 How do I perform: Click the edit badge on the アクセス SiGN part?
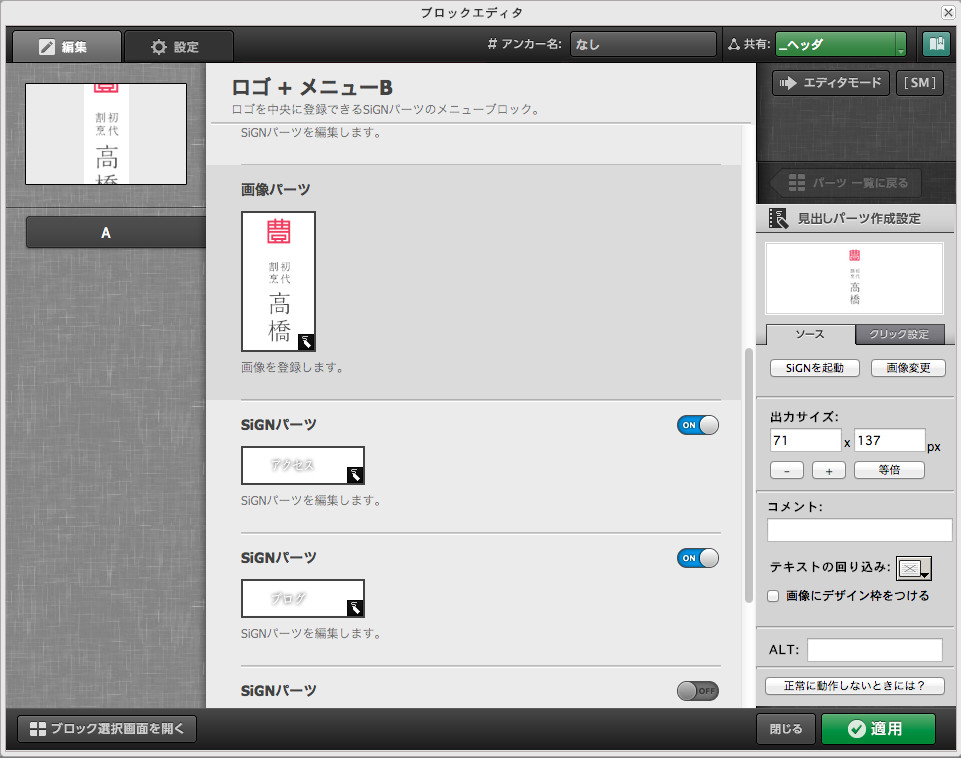[355, 475]
